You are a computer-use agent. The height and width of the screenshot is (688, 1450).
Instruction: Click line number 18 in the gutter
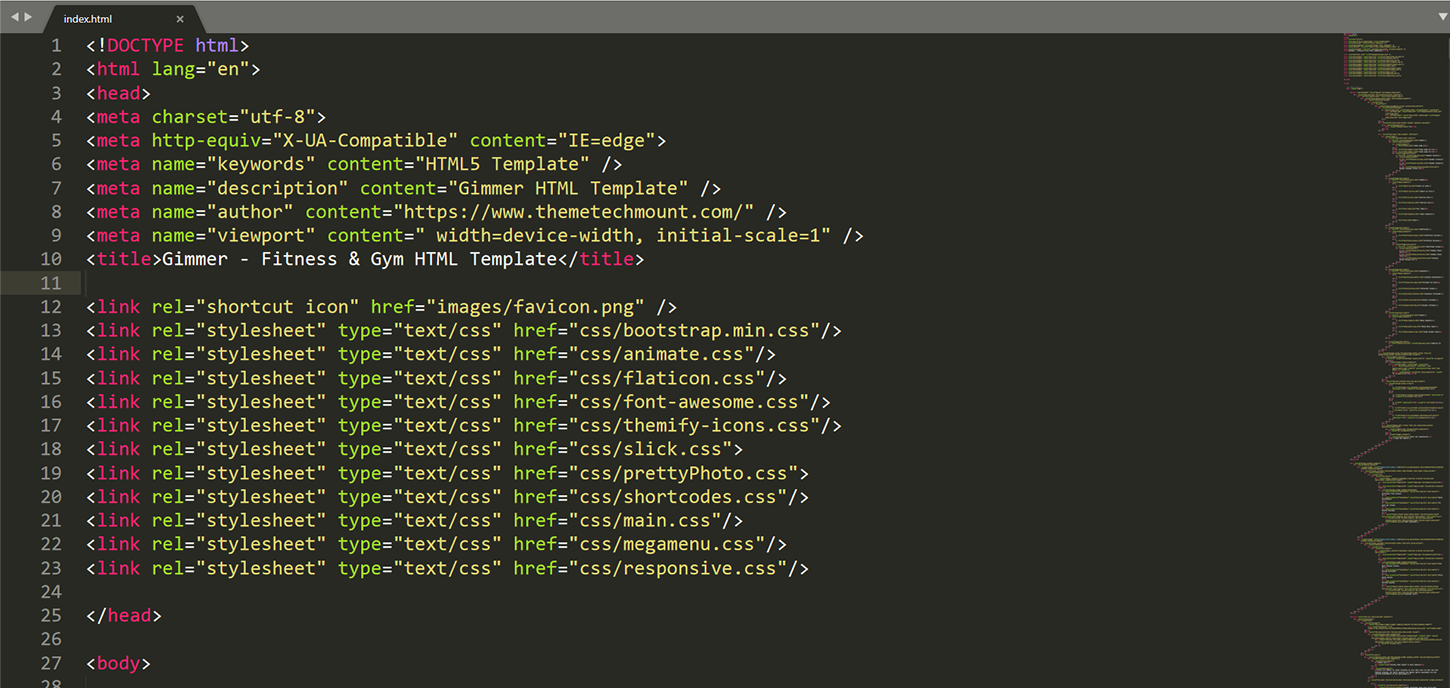[x=51, y=450]
